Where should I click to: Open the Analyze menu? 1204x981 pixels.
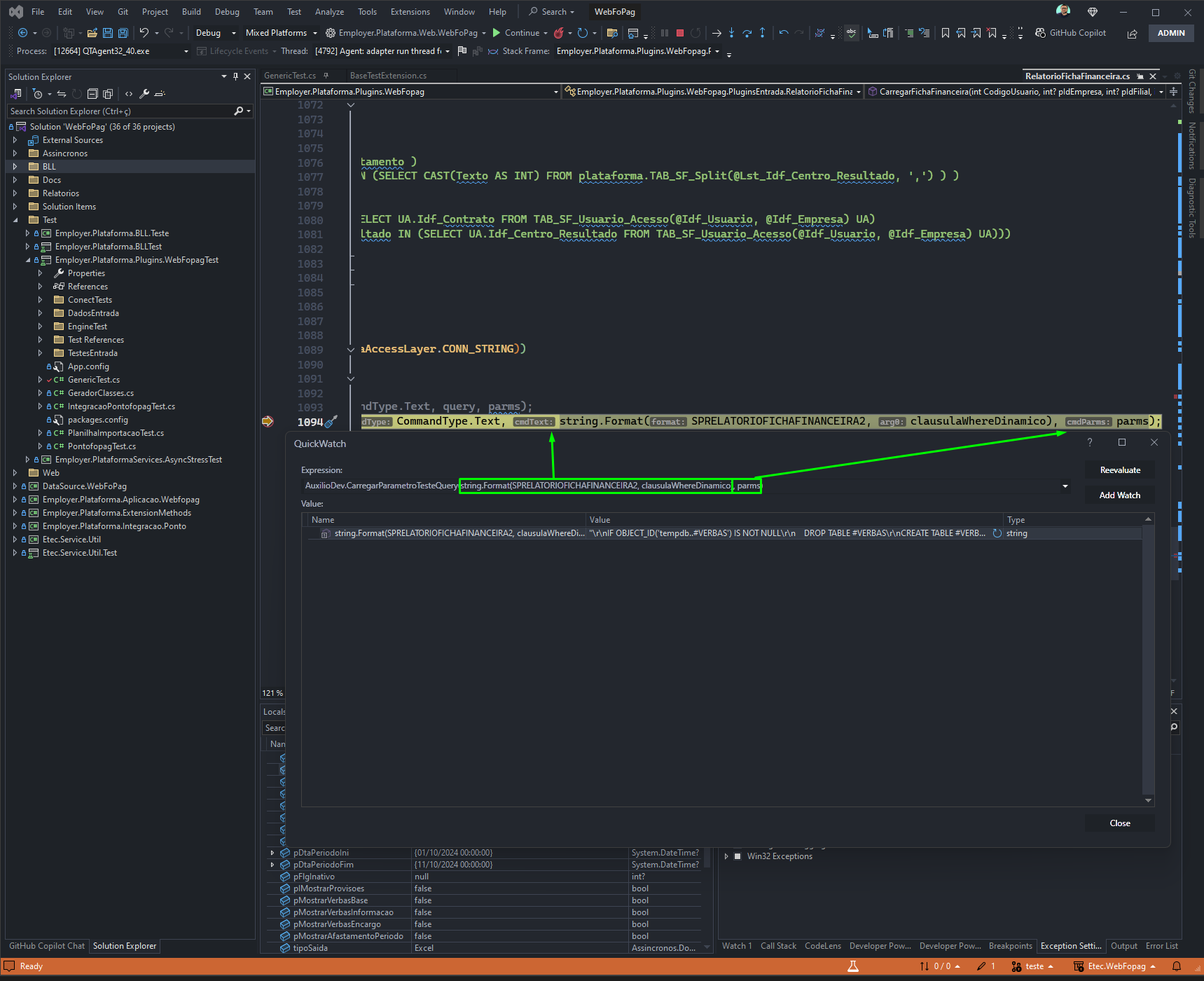[x=329, y=12]
